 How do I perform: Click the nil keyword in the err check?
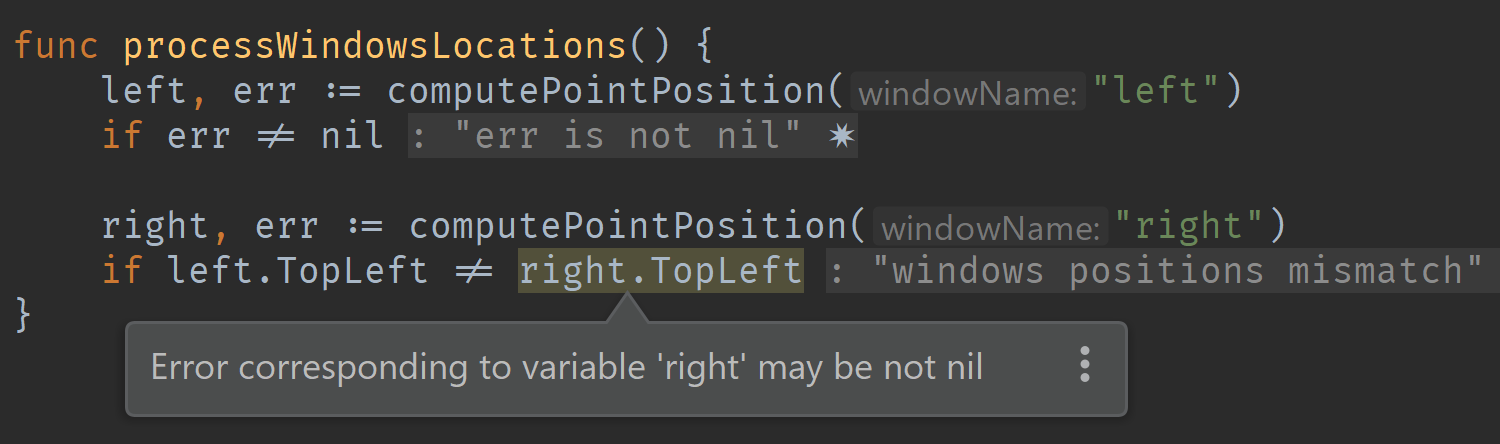tap(353, 136)
